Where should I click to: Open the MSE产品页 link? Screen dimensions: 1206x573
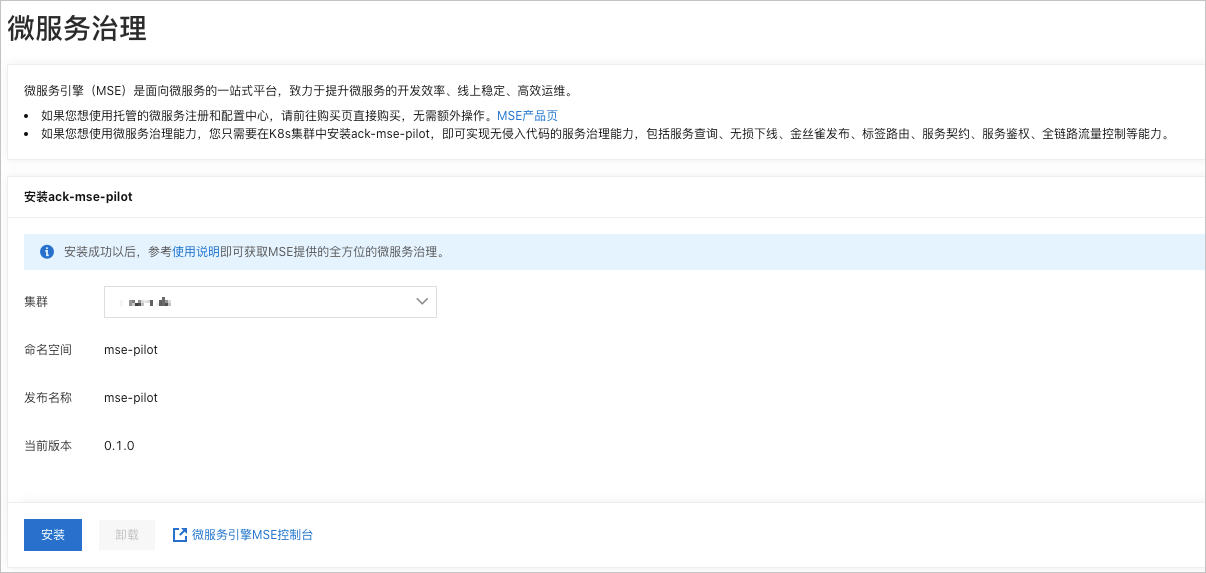[x=527, y=116]
